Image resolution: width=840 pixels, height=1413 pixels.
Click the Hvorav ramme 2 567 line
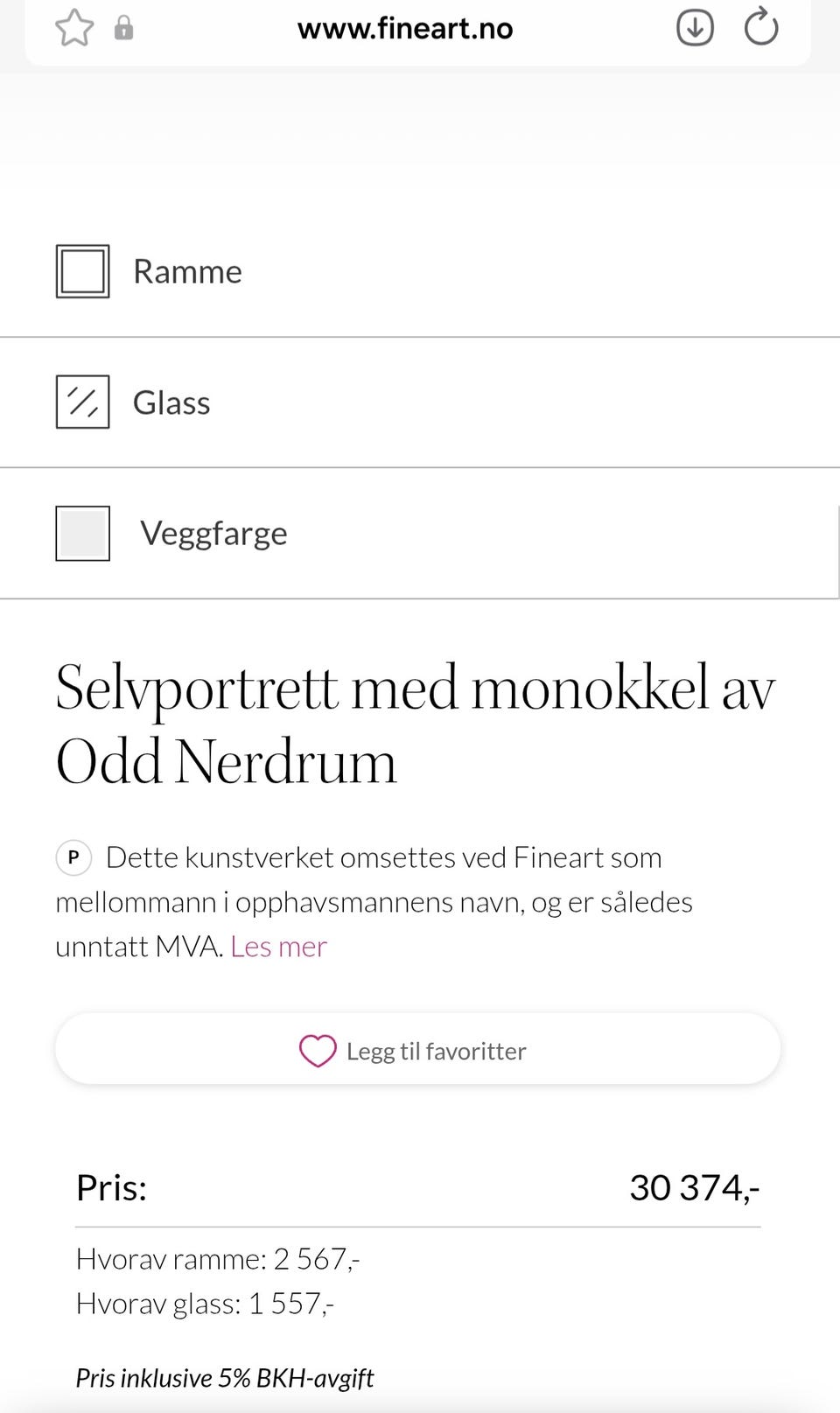[218, 1259]
